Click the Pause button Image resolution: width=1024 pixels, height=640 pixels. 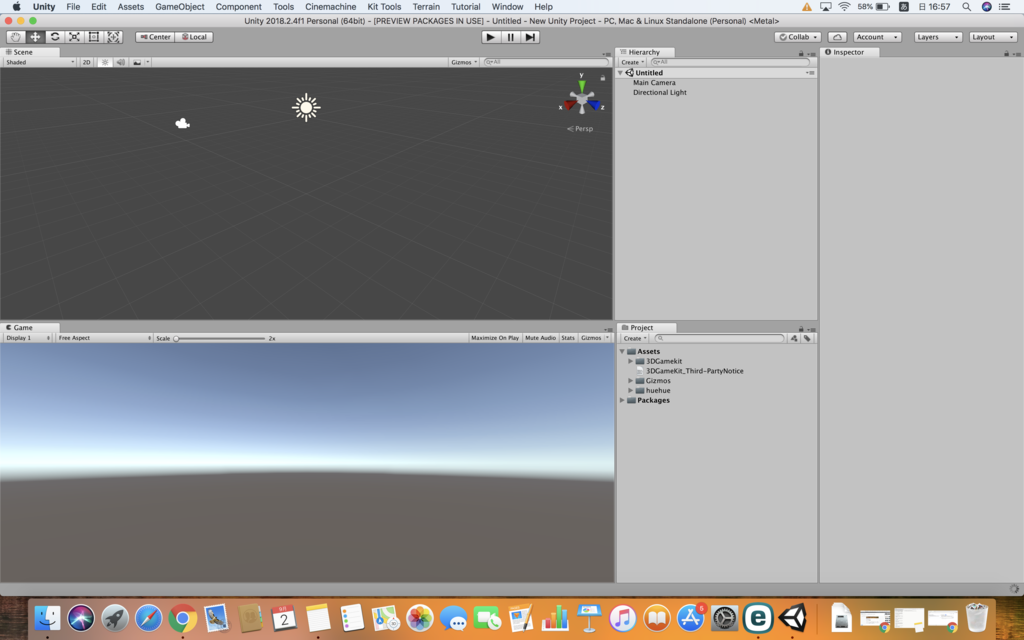point(511,37)
